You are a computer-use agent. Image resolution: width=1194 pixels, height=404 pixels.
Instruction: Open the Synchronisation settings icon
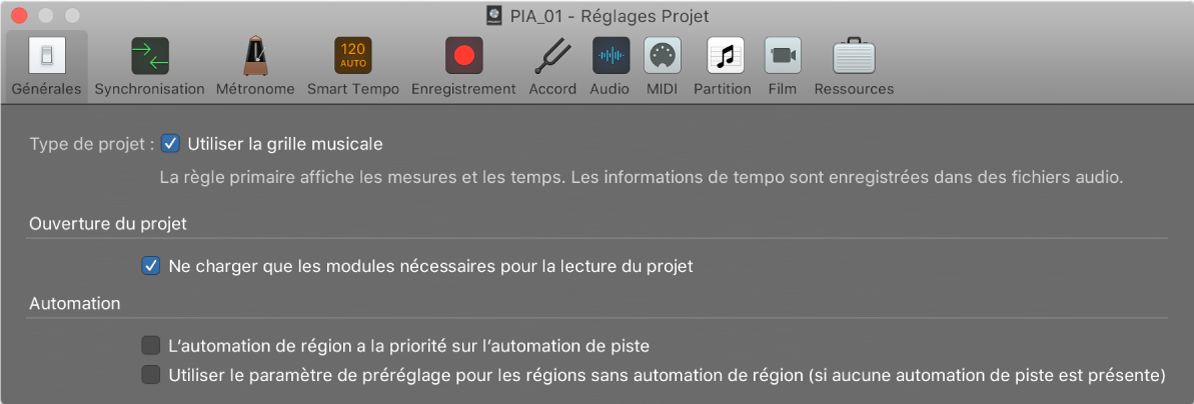coord(150,56)
